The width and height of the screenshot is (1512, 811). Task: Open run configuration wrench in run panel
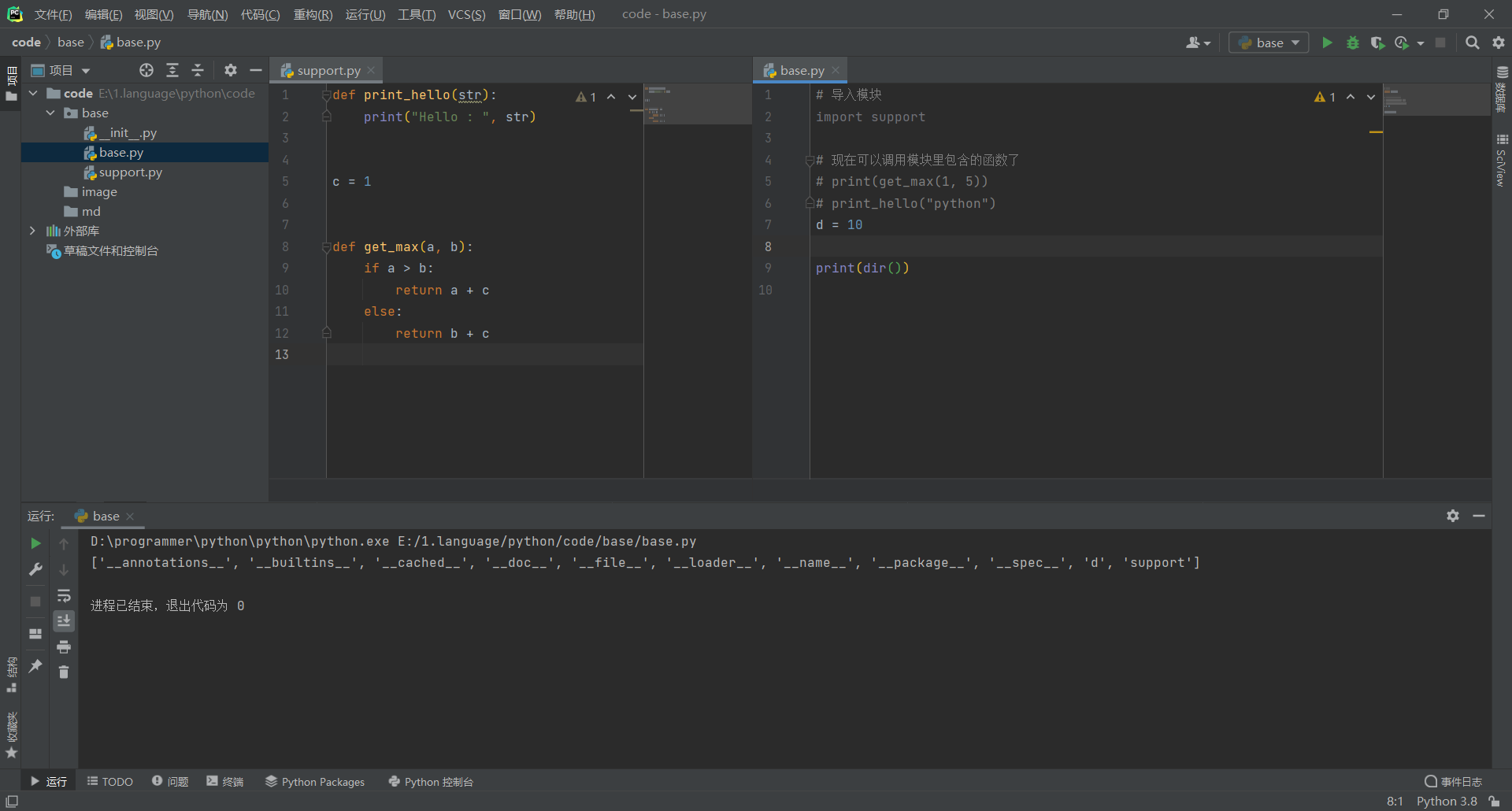(x=35, y=569)
